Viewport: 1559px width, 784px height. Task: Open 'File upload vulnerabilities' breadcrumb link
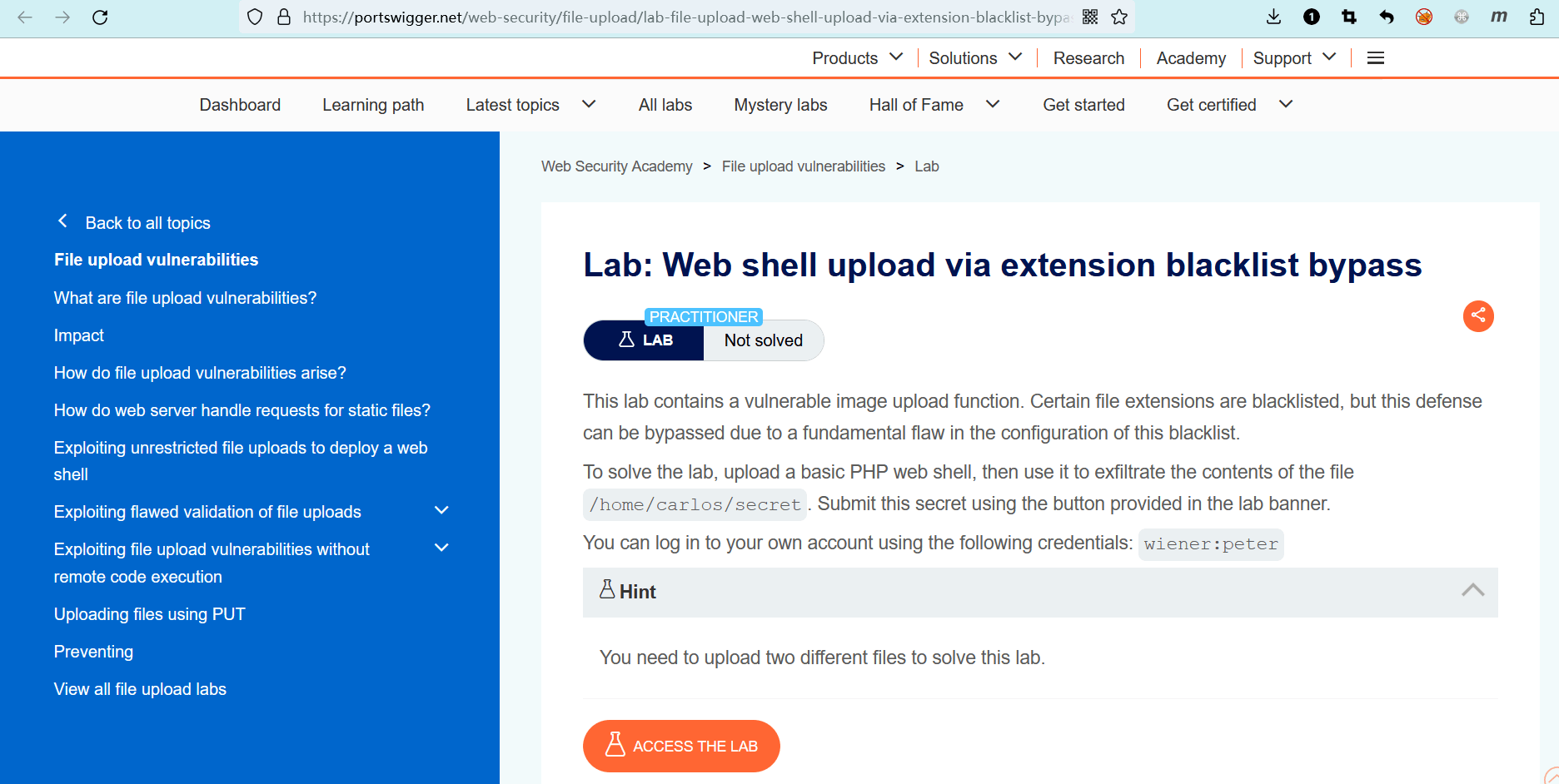point(803,166)
